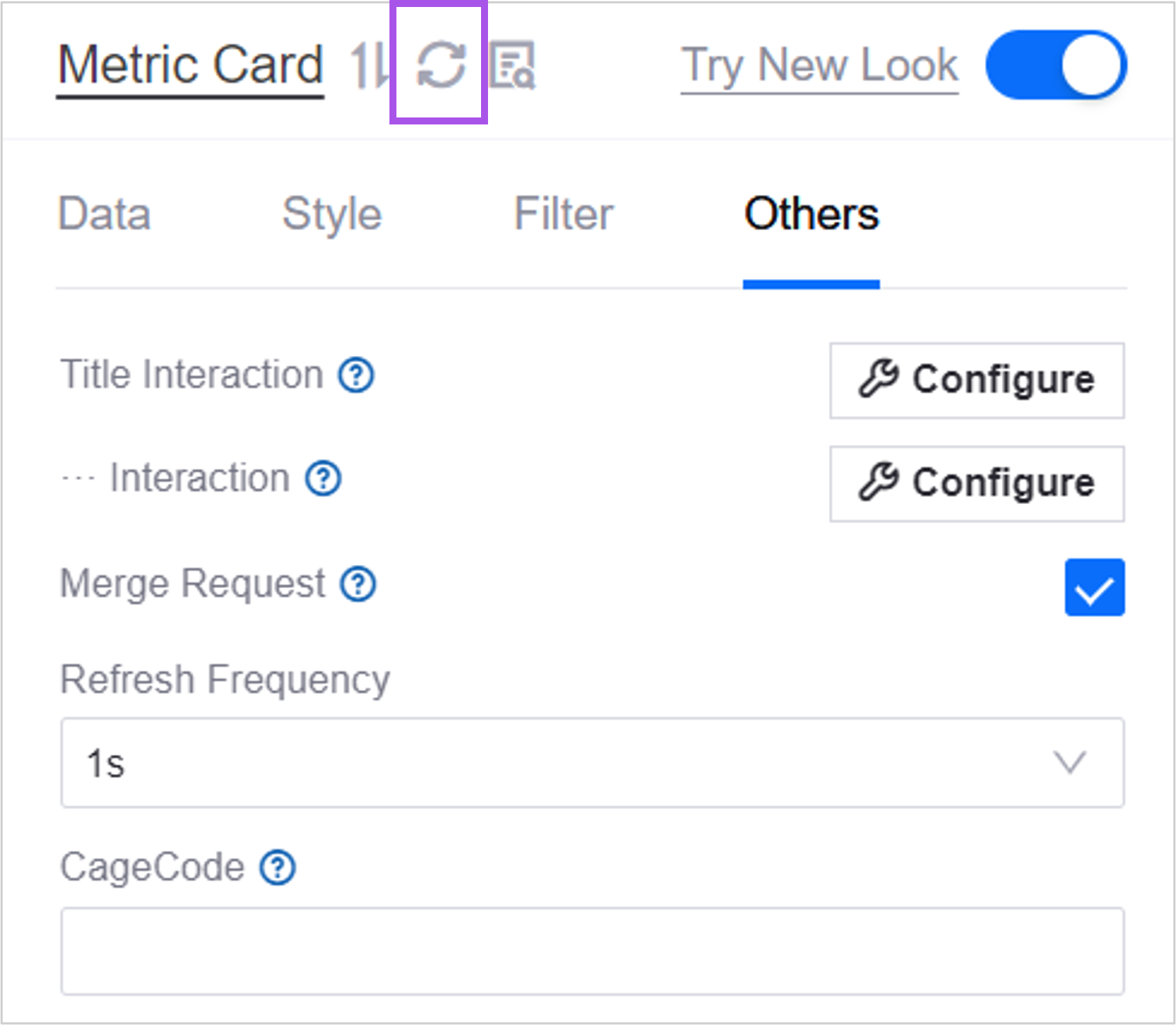Toggle the Try New Look switch

[1056, 66]
